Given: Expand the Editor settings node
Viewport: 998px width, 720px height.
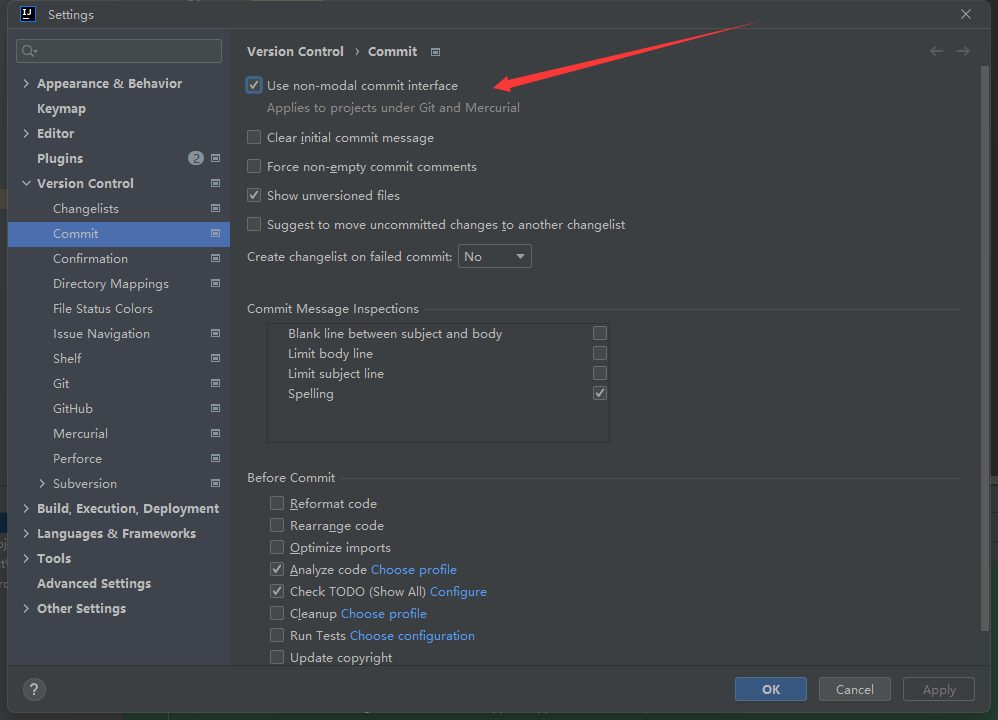Looking at the screenshot, I should [x=25, y=132].
